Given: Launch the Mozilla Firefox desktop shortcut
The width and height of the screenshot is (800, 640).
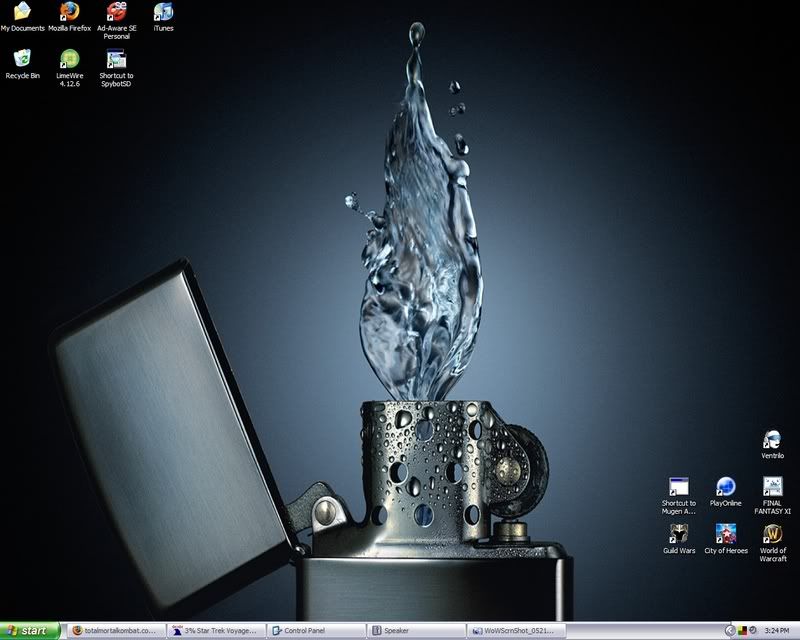Looking at the screenshot, I should point(69,17).
